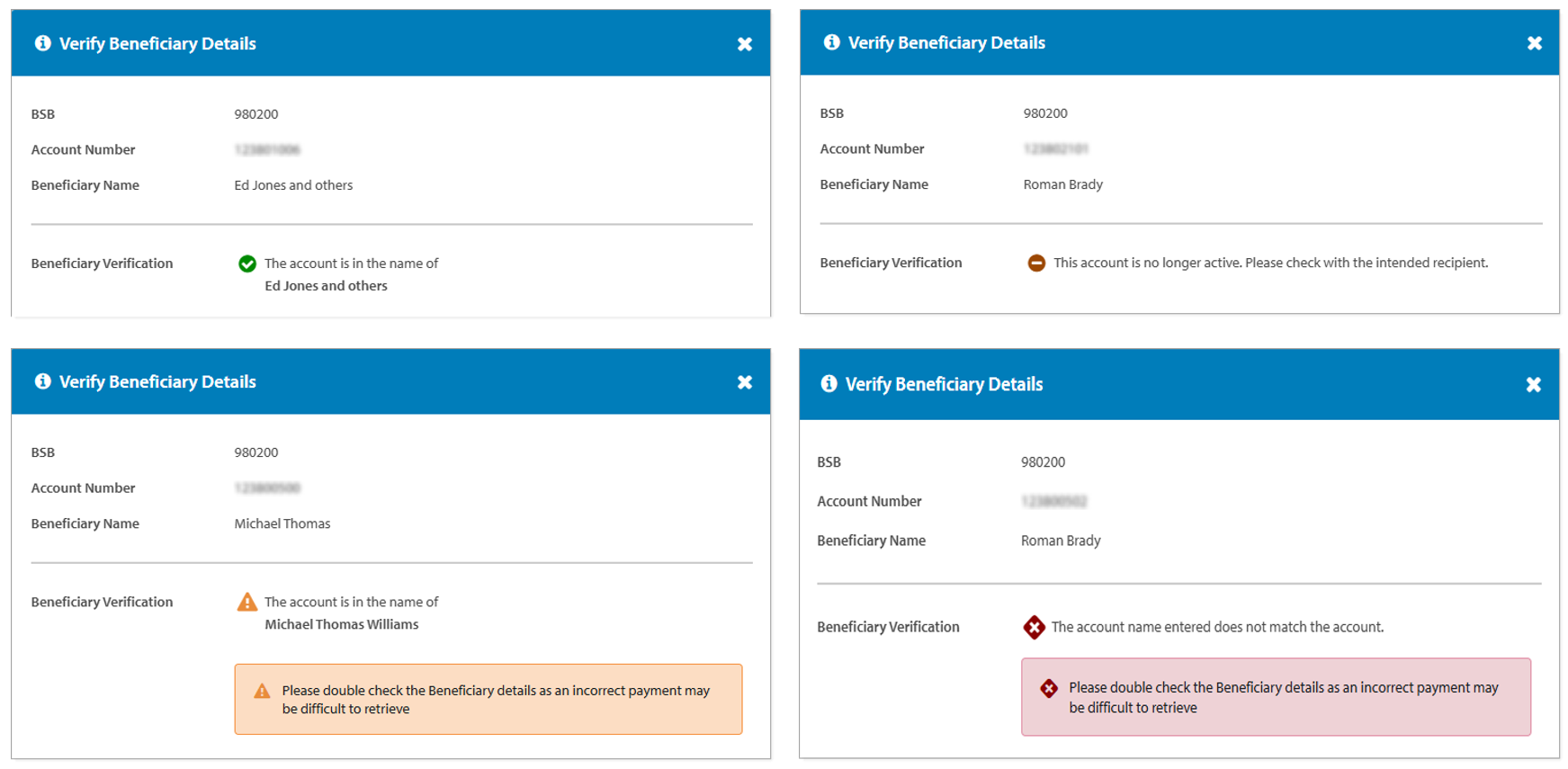Click the warning icon inside the orange banner
This screenshot has height=769, width=1568.
click(x=260, y=691)
